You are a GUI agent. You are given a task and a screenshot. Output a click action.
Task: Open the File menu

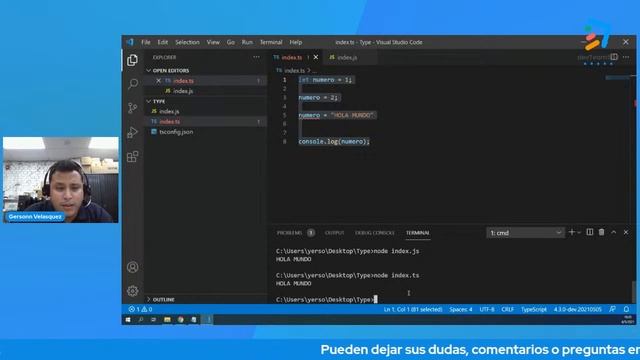(146, 42)
